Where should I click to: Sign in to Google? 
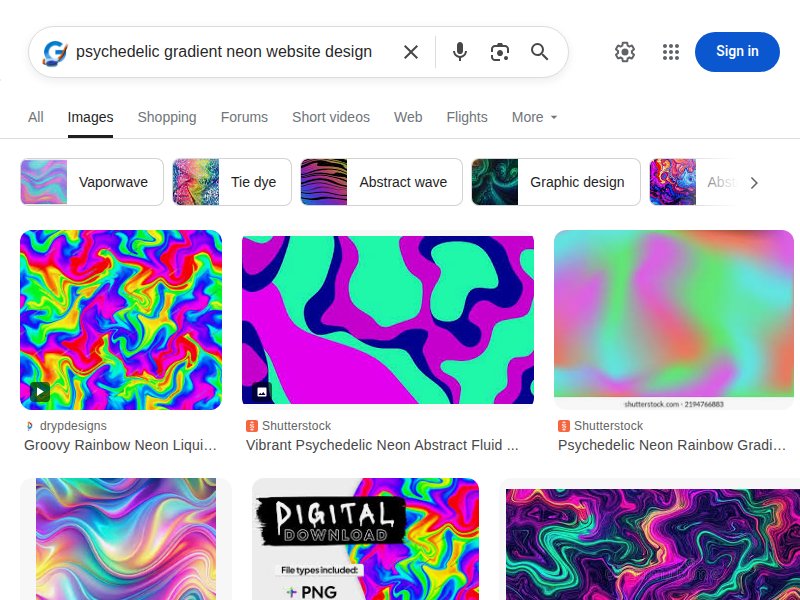737,52
